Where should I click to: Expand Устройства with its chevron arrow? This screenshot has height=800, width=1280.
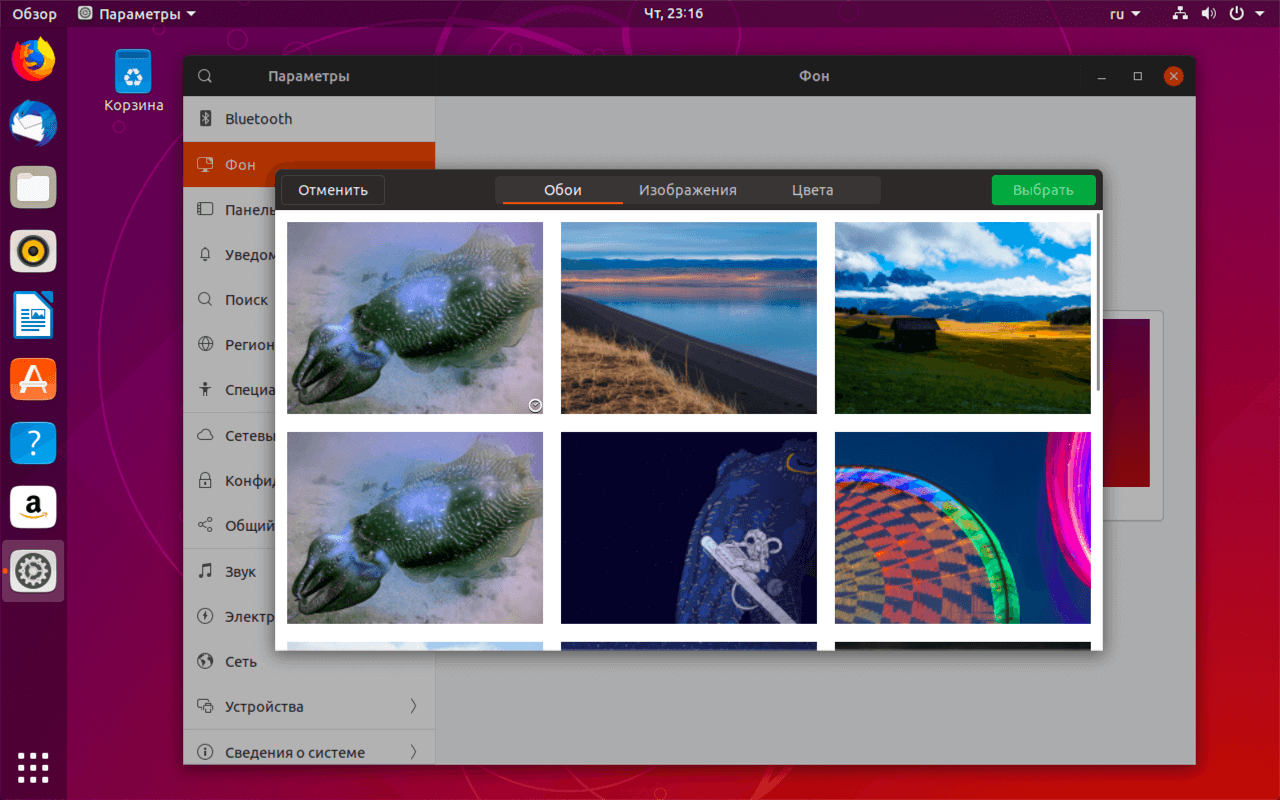(413, 706)
